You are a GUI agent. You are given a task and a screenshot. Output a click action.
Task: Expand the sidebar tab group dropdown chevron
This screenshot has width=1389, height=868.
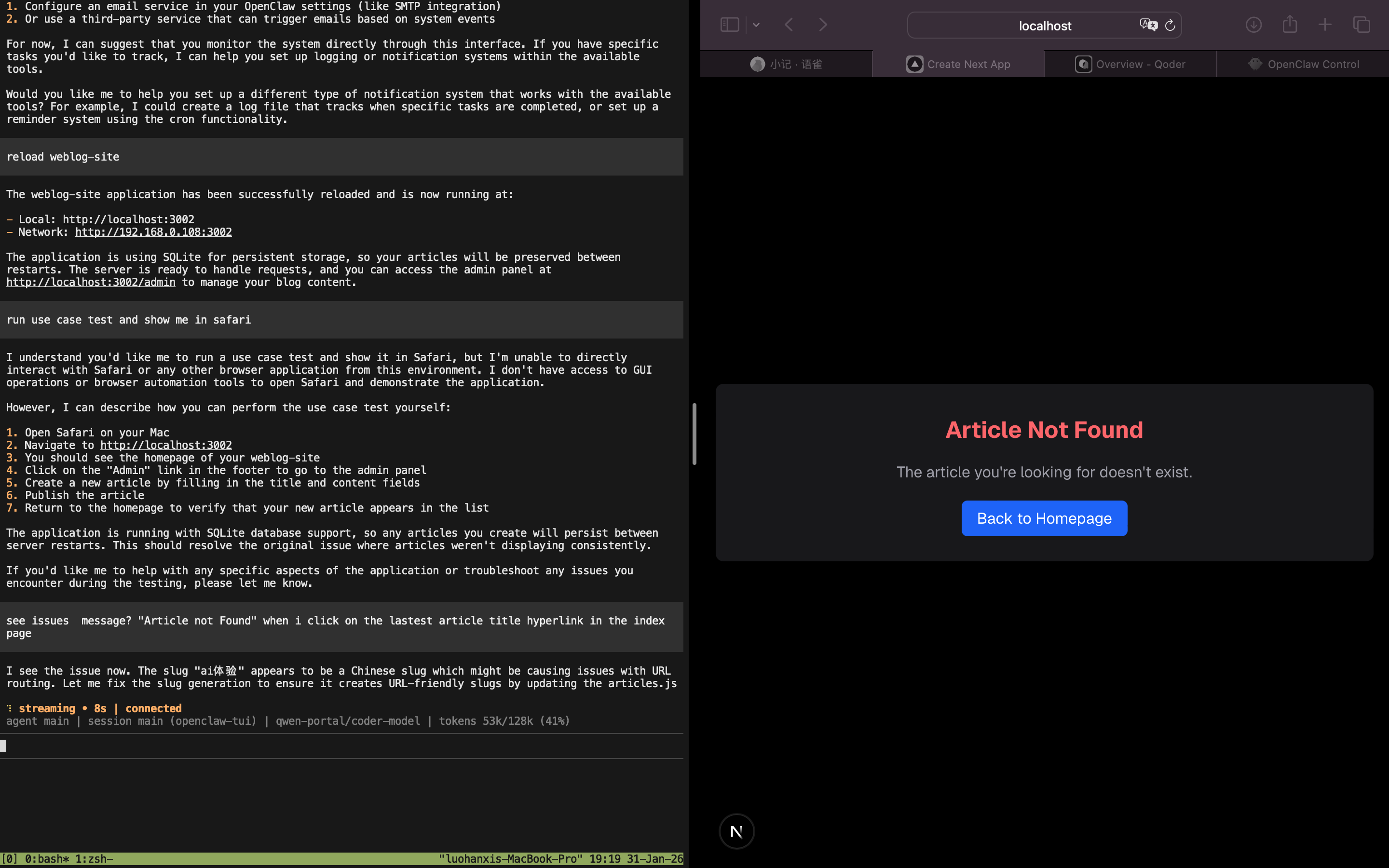[756, 25]
